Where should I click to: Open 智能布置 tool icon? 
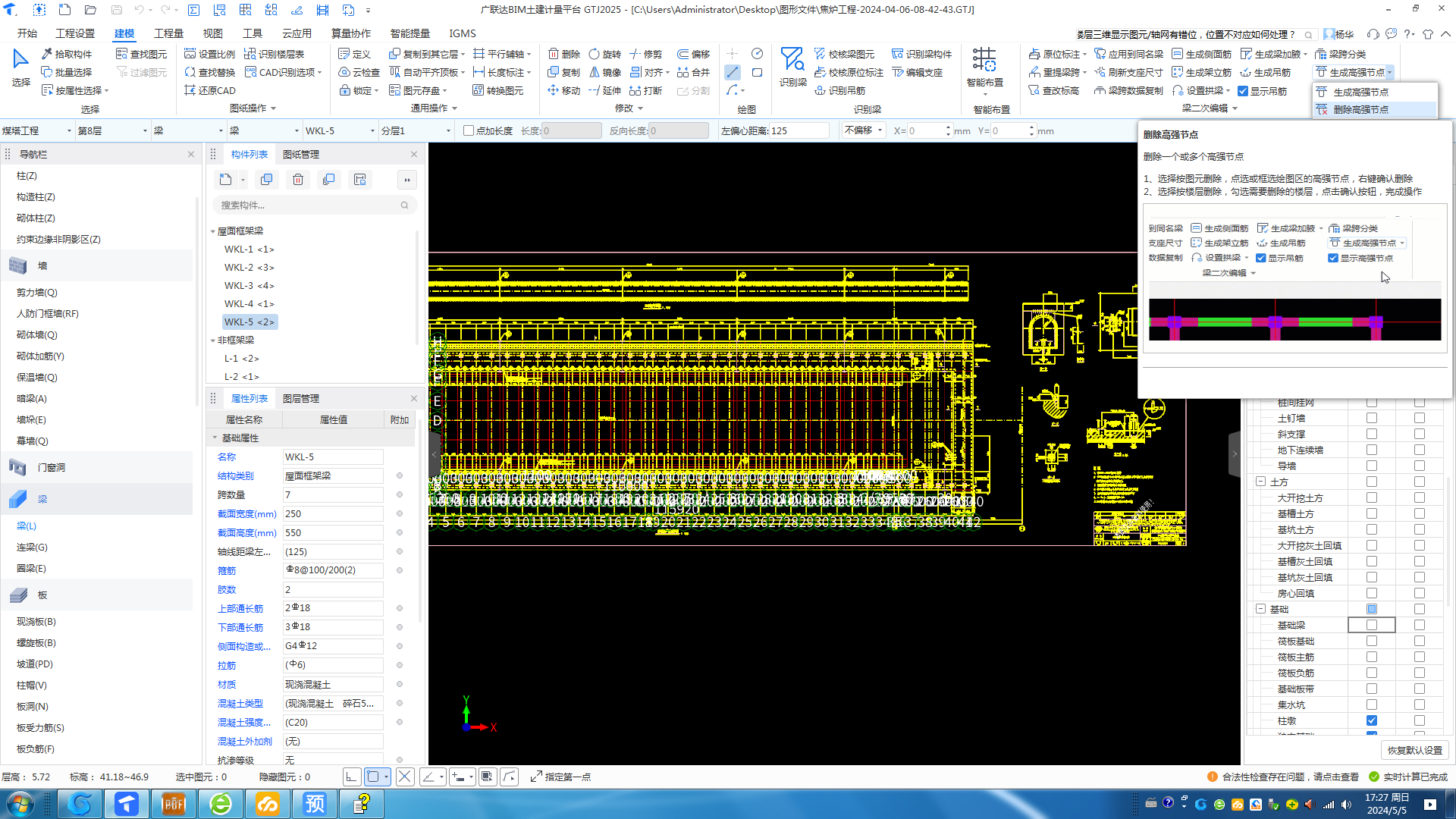coord(984,67)
